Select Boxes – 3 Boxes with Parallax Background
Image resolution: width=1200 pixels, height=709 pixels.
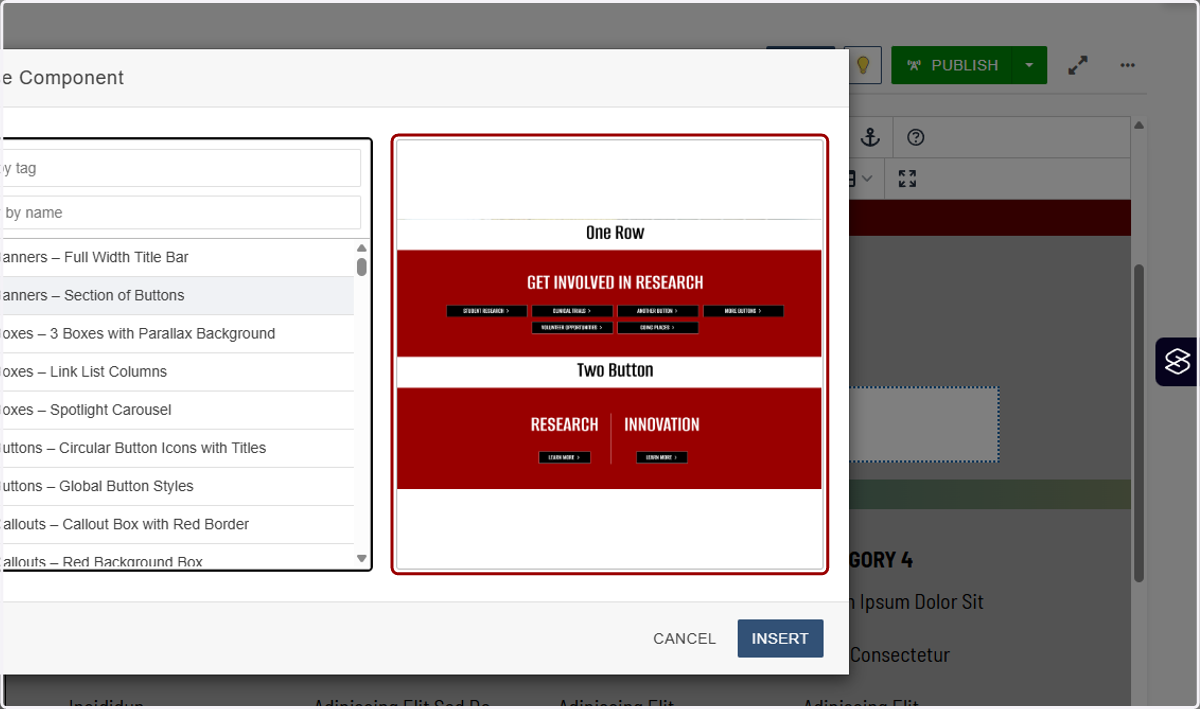[x=177, y=333]
